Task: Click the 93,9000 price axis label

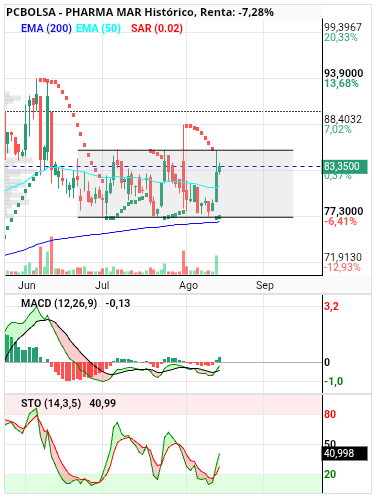Action: (344, 73)
